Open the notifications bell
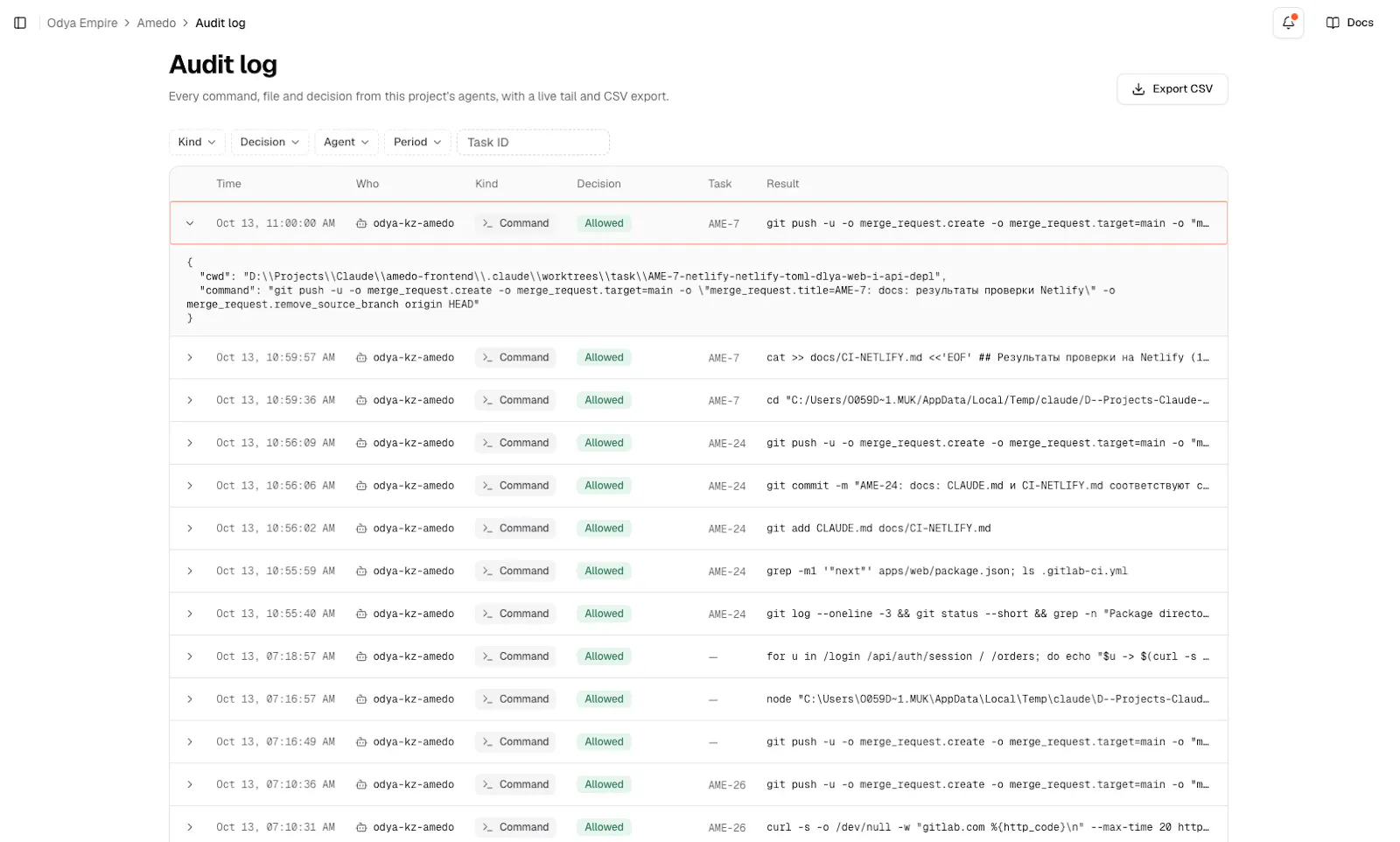This screenshot has height=842, width=1400. click(x=1288, y=23)
